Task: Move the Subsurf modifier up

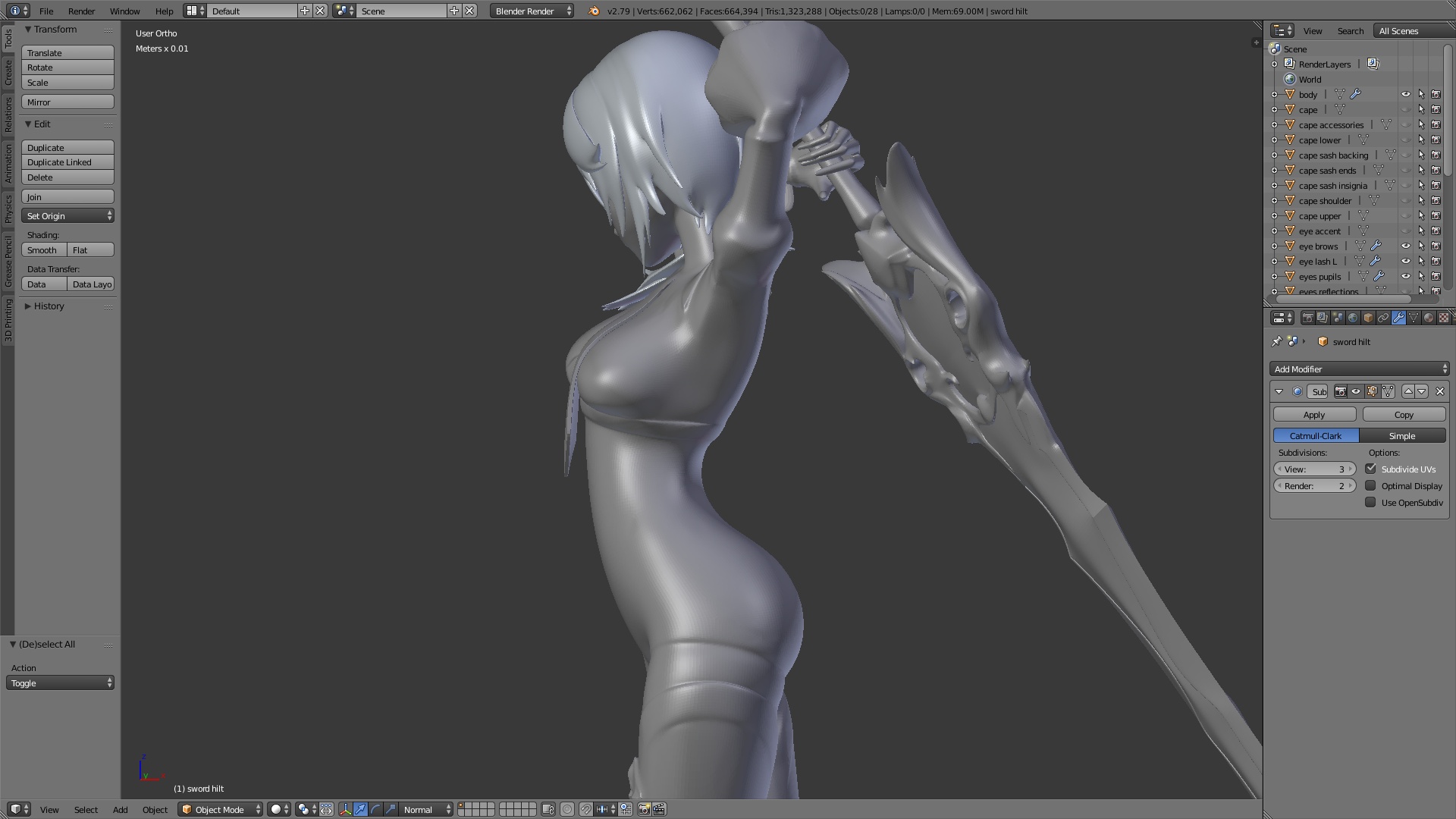Action: pyautogui.click(x=1408, y=391)
